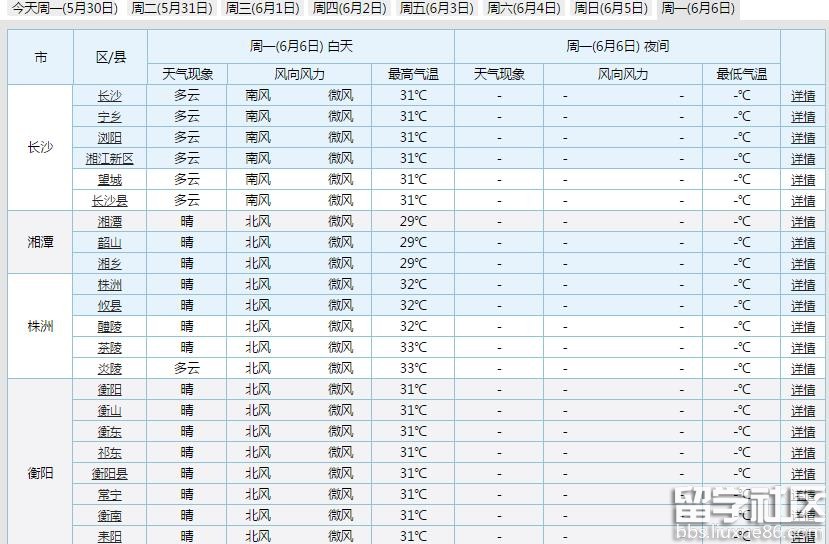Viewport: 829px width, 544px height.
Task: Show the 周六(6月4日) forecast tab
Action: pyautogui.click(x=523, y=8)
